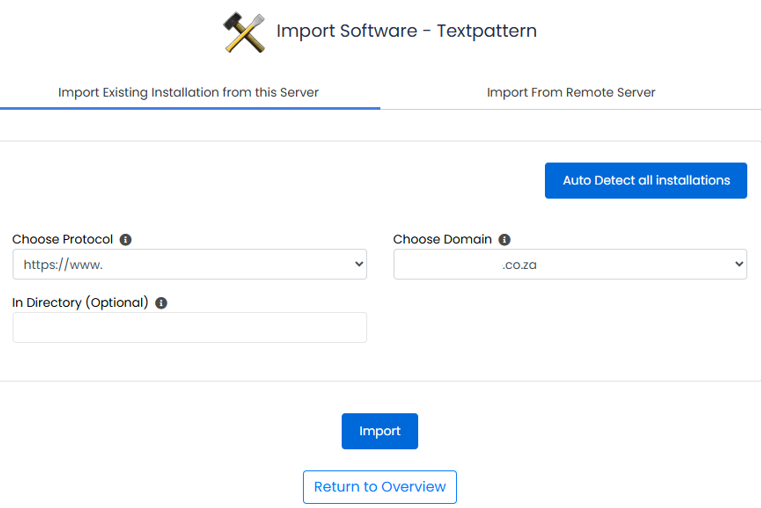
Task: Switch to Import Existing Installation from this Server tab
Action: pyautogui.click(x=188, y=92)
